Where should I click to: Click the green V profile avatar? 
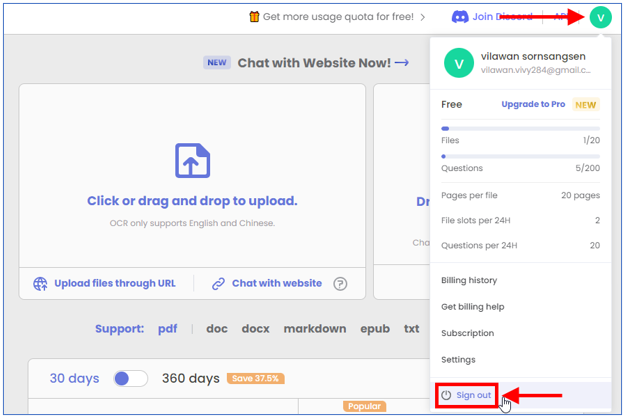pyautogui.click(x=600, y=17)
